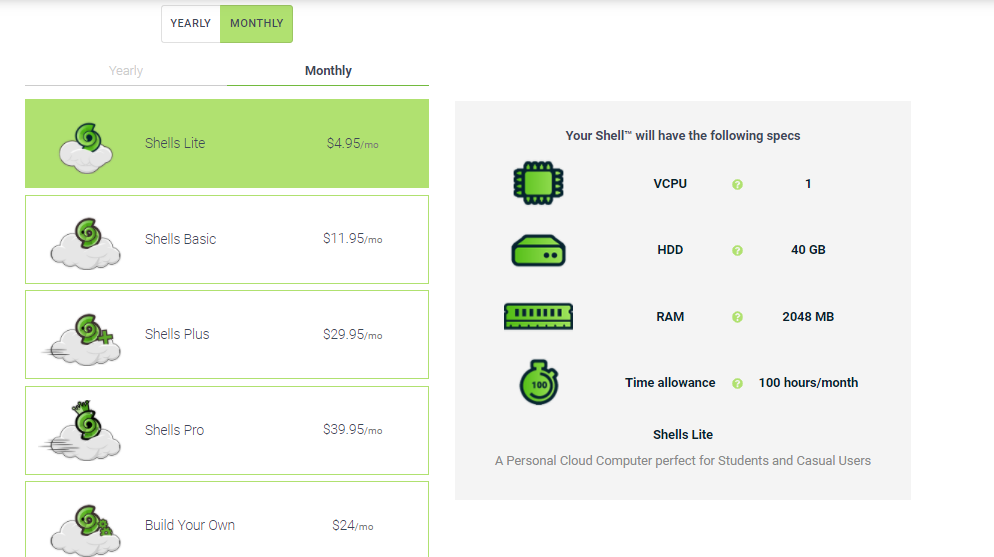Switch billing toggle to MONTHLY

click(256, 24)
